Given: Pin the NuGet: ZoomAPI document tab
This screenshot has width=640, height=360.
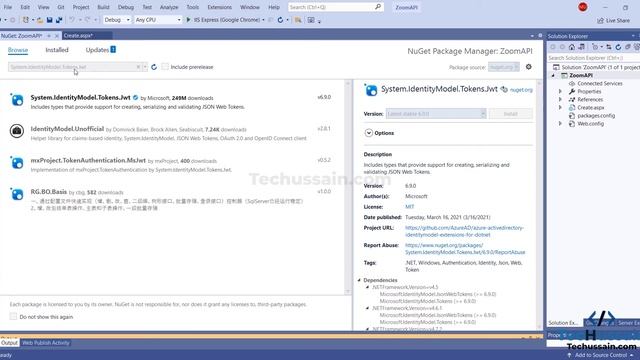Looking at the screenshot, I should tap(49, 36).
